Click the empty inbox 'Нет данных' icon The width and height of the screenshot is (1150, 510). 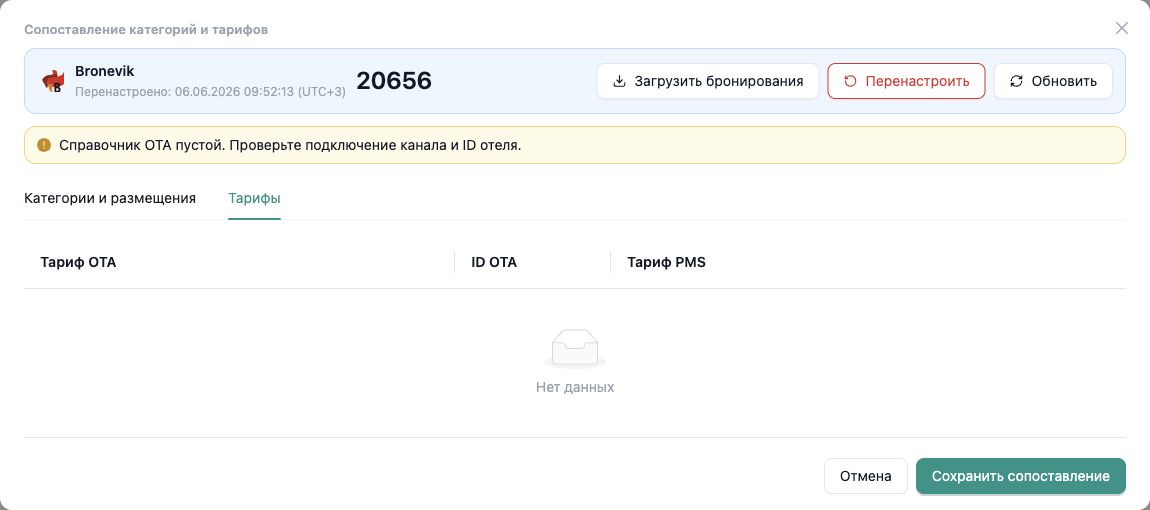point(575,349)
